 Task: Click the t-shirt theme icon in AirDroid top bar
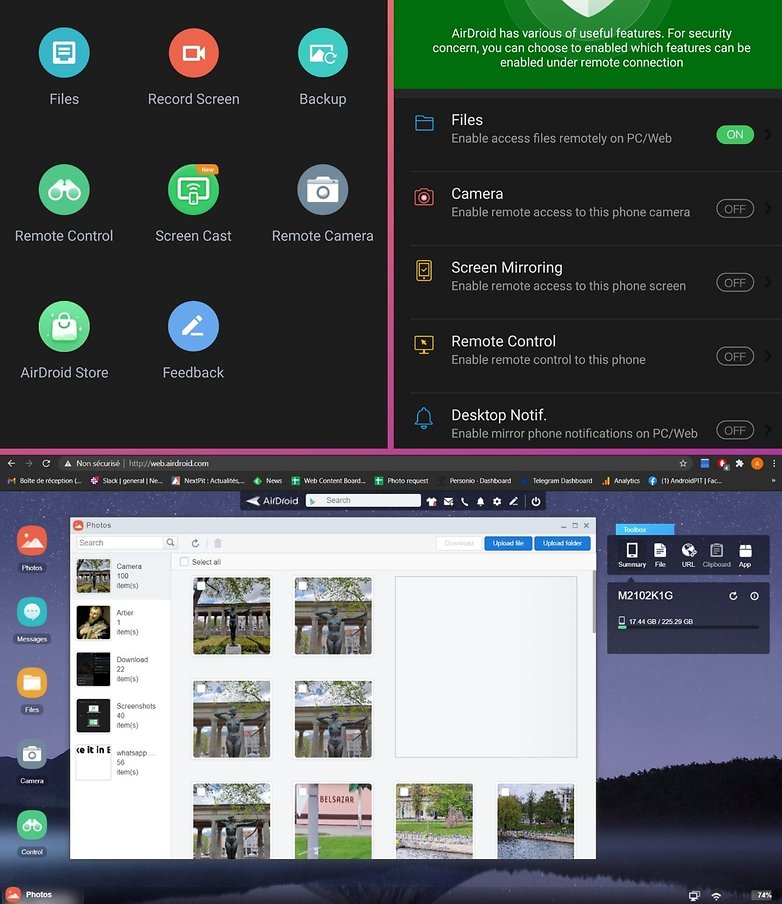pyautogui.click(x=431, y=502)
